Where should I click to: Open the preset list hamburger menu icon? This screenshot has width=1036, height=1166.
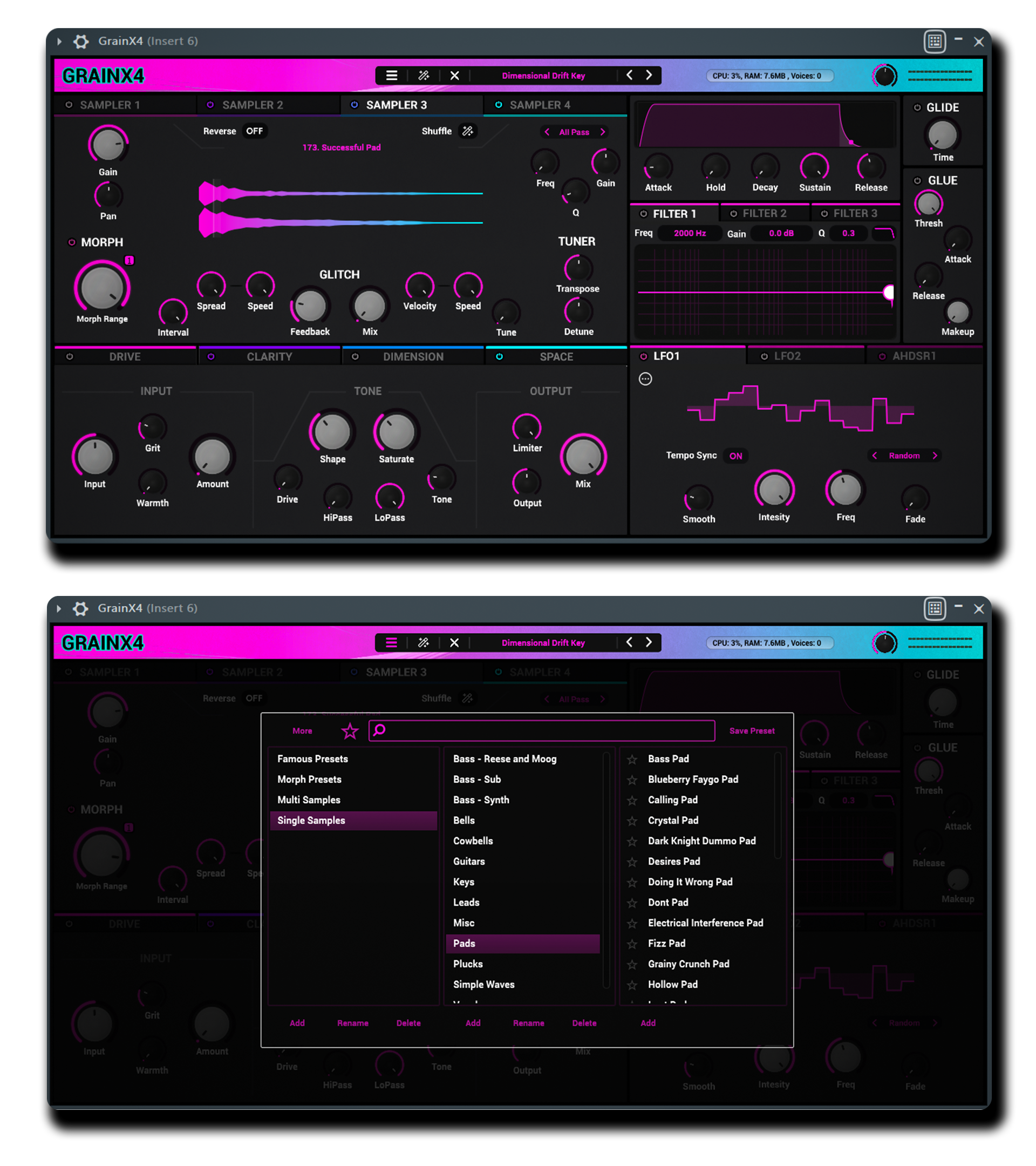click(391, 75)
